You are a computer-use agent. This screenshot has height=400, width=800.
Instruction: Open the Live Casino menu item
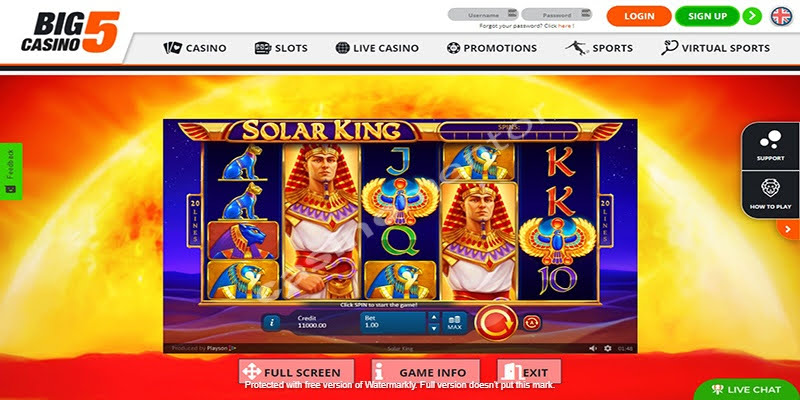[x=377, y=48]
